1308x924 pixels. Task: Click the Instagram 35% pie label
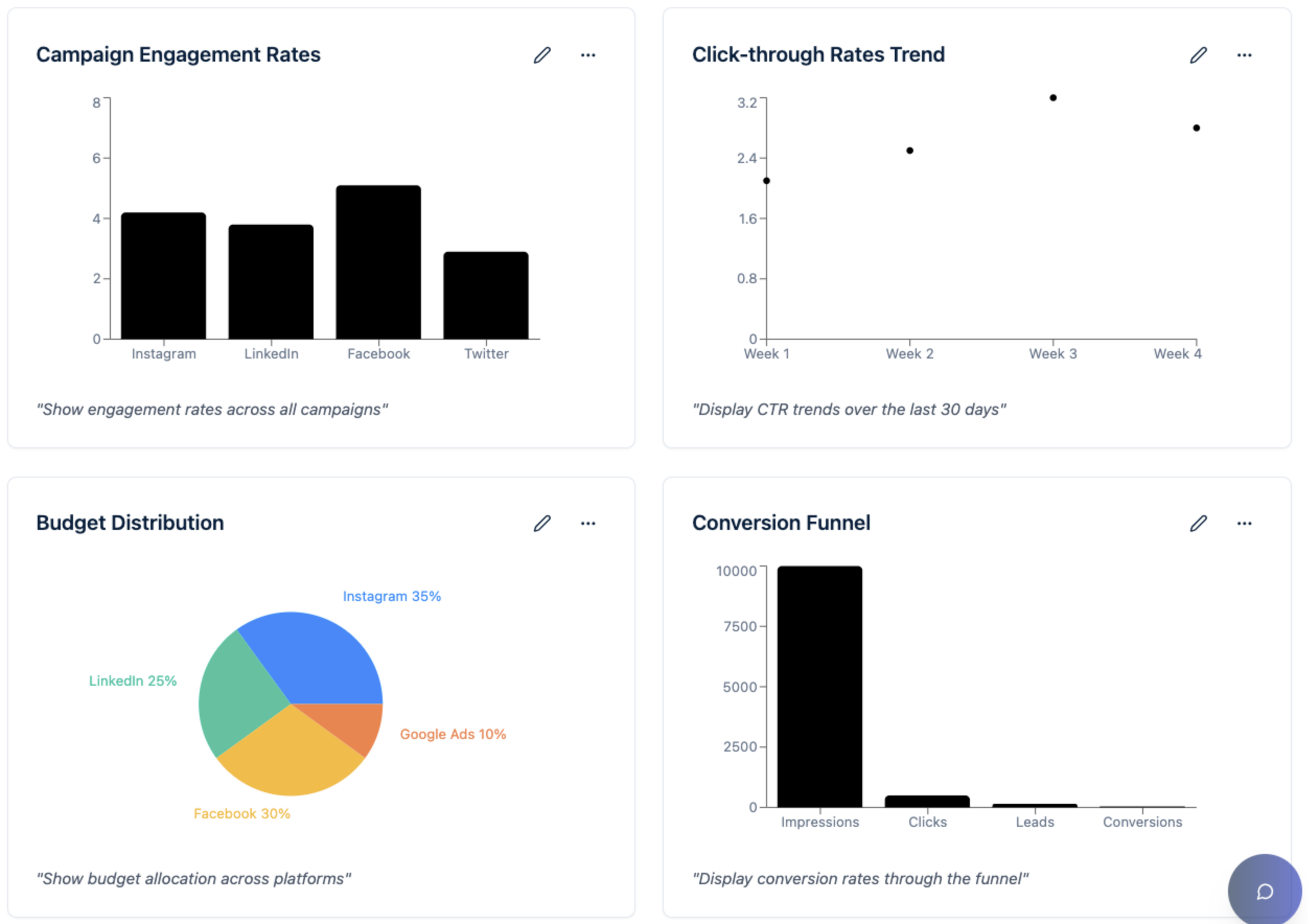point(392,596)
